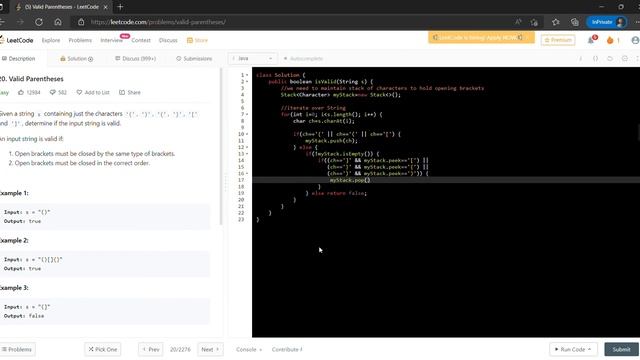Click the Contribute link
The width and height of the screenshot is (640, 360).
click(287, 349)
